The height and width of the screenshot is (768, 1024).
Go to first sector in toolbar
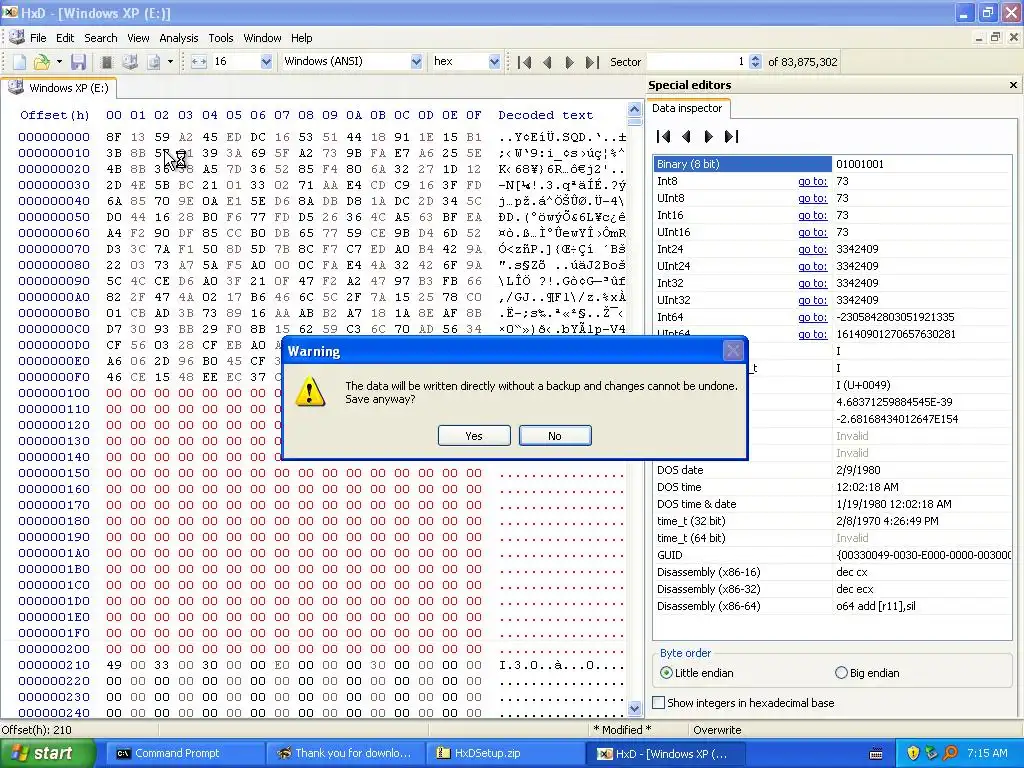524,62
